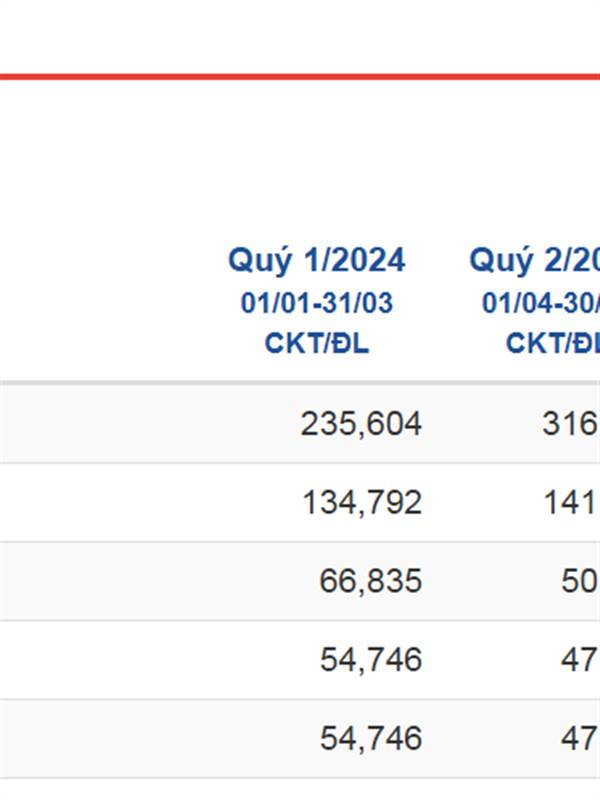The width and height of the screenshot is (600, 800).
Task: Select the 01/01-31/03 date range label
Action: [x=316, y=303]
